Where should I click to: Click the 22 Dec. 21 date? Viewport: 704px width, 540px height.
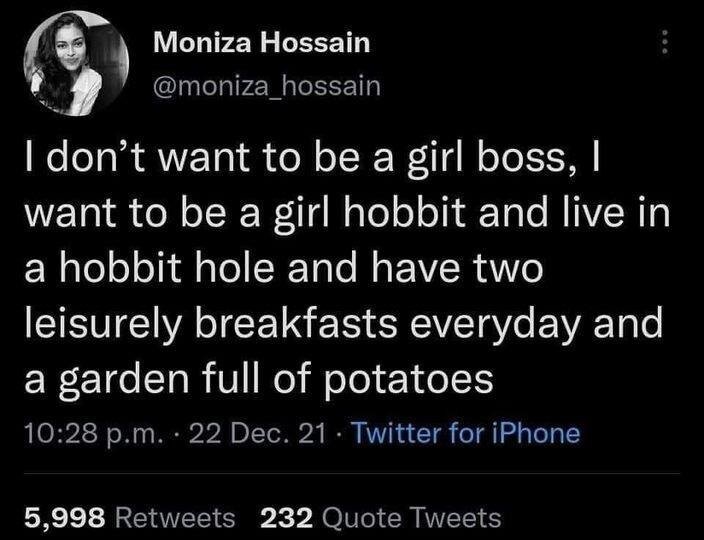tap(257, 434)
